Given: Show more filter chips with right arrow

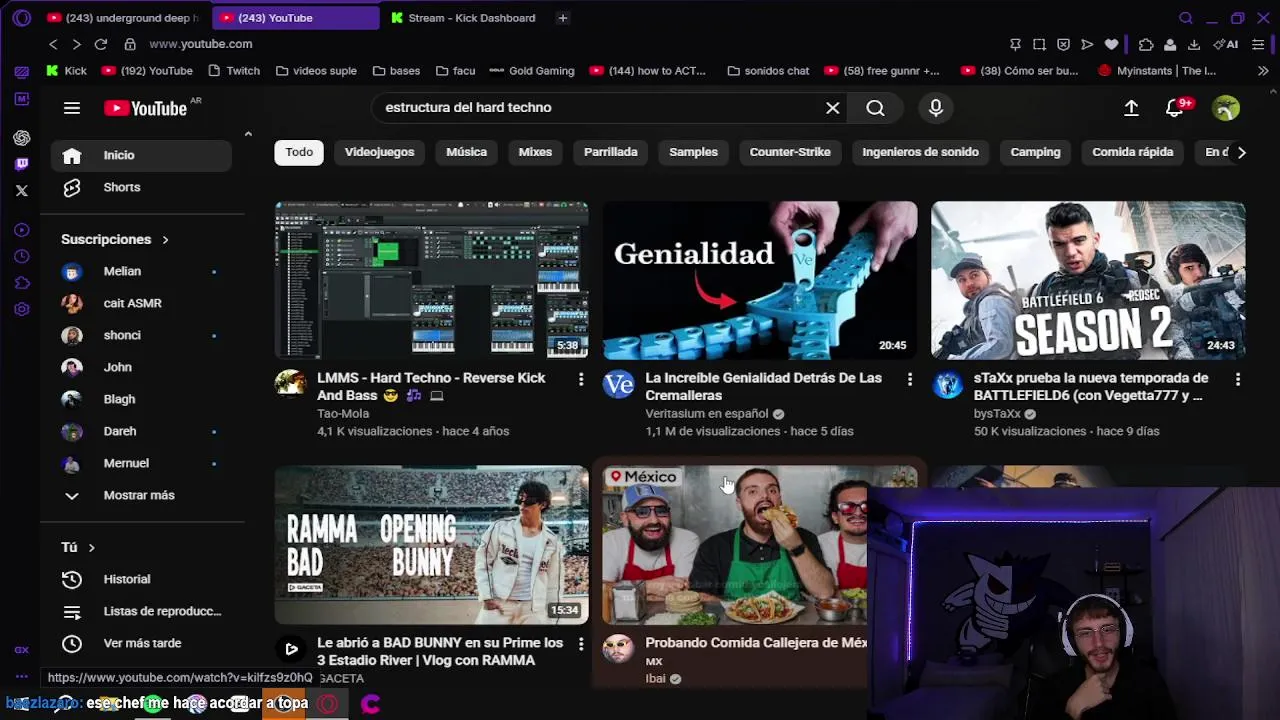Looking at the screenshot, I should point(1241,153).
